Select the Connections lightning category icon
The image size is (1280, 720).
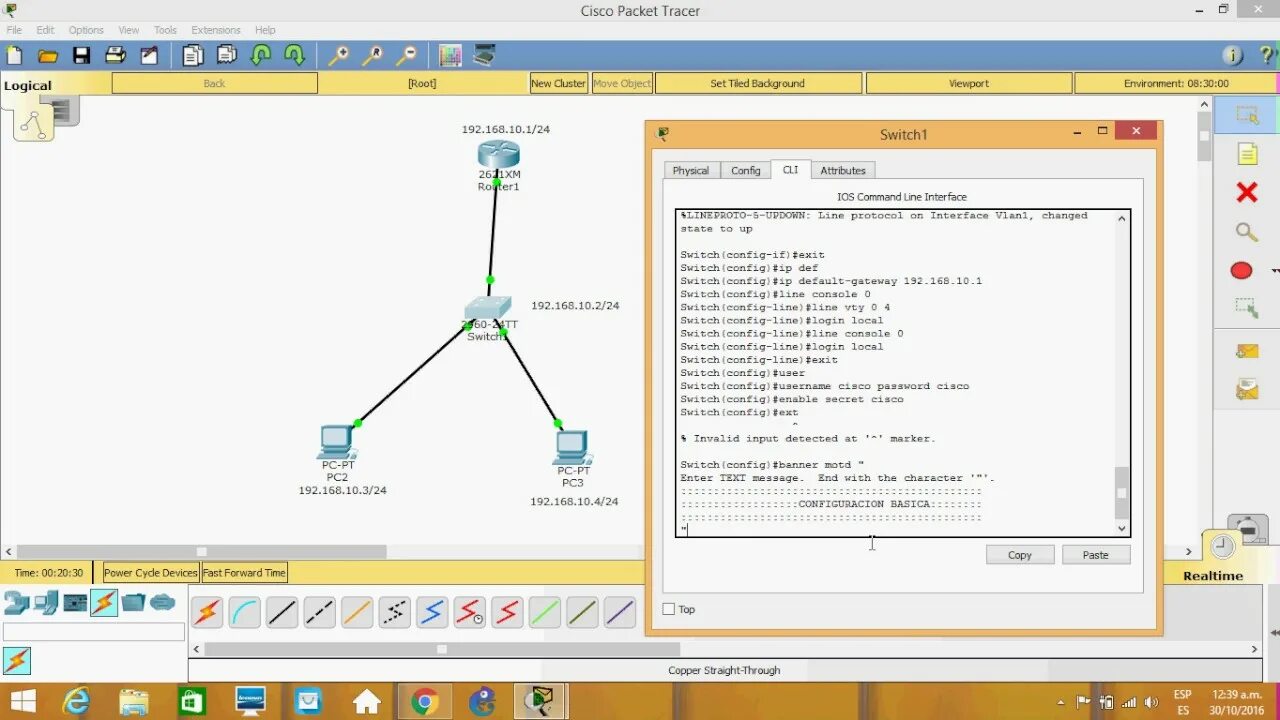pos(104,602)
